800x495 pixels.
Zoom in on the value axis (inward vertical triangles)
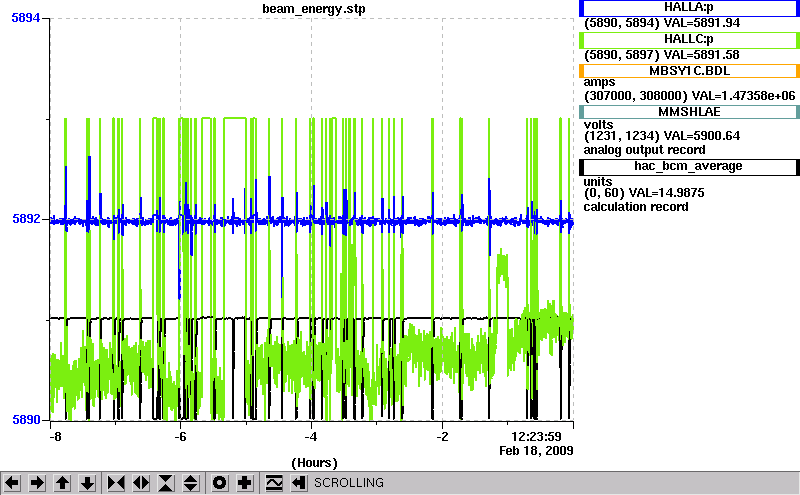(x=166, y=483)
